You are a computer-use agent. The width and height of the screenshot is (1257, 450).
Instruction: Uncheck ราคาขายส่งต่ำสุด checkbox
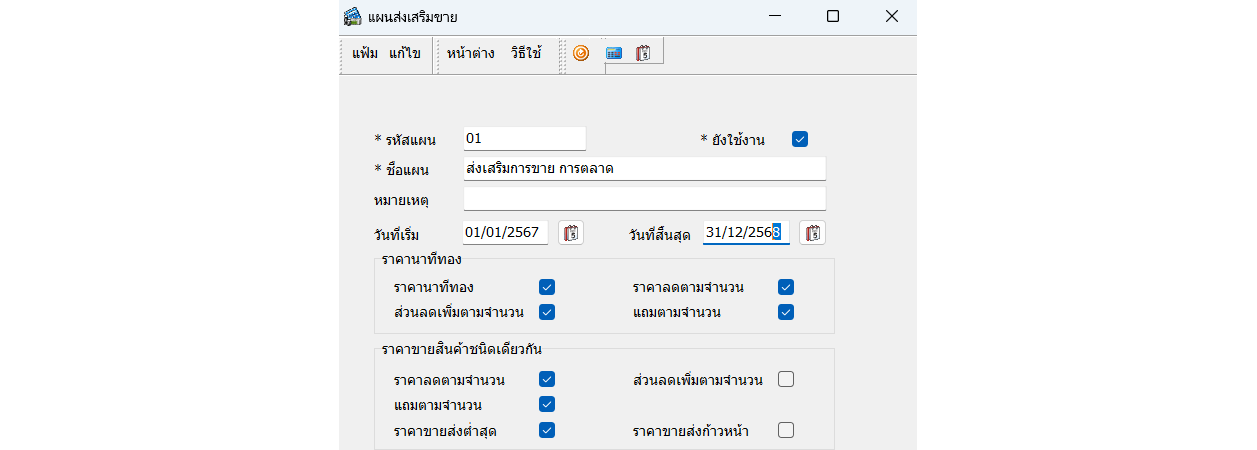547,430
